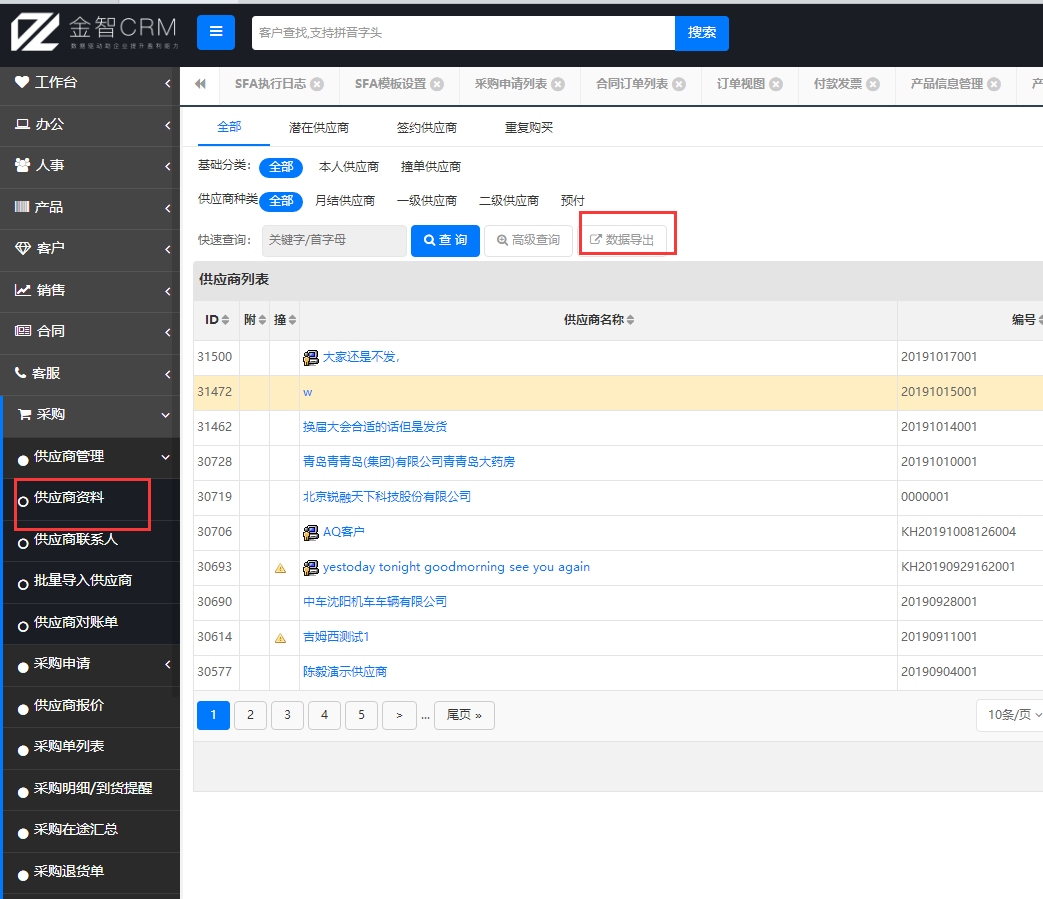Click the double-arrow tab scroll left icon
1043x899 pixels.
click(x=200, y=84)
